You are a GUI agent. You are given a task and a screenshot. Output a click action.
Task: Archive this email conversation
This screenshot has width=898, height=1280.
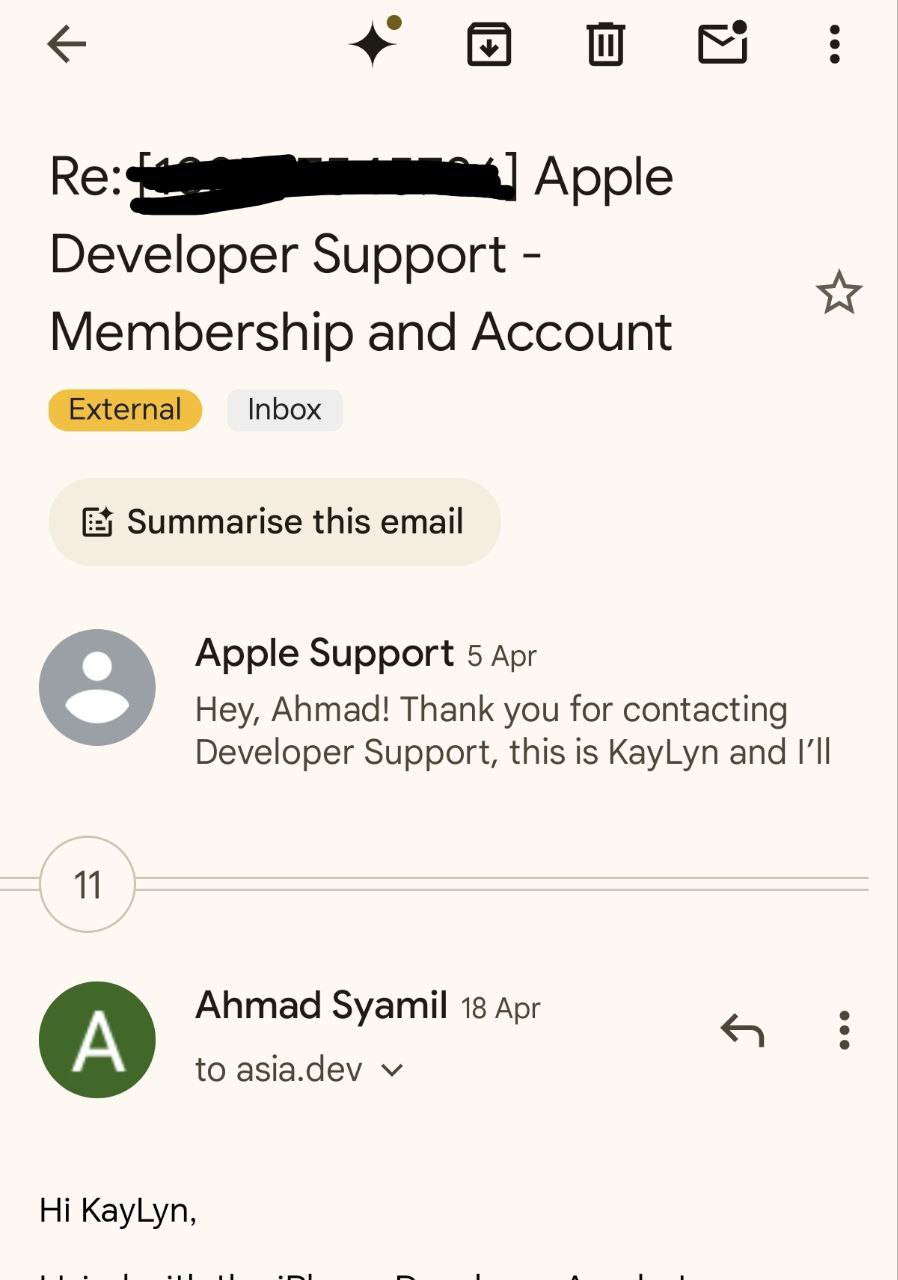pyautogui.click(x=489, y=44)
